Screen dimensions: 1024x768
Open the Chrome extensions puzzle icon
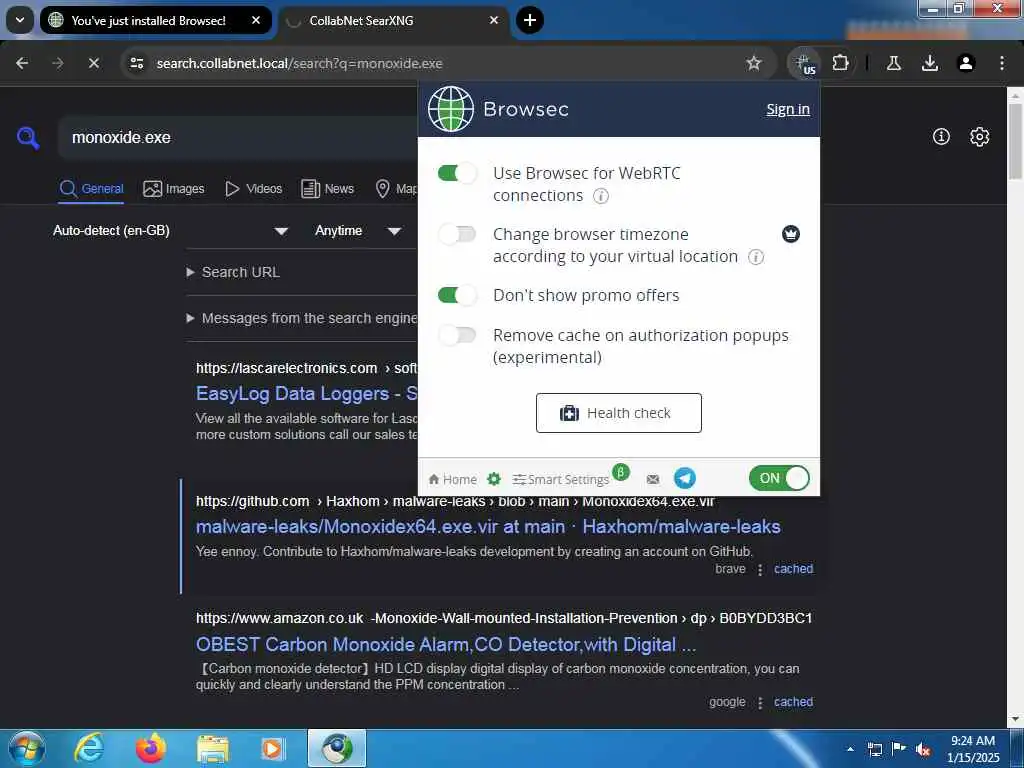click(x=840, y=63)
